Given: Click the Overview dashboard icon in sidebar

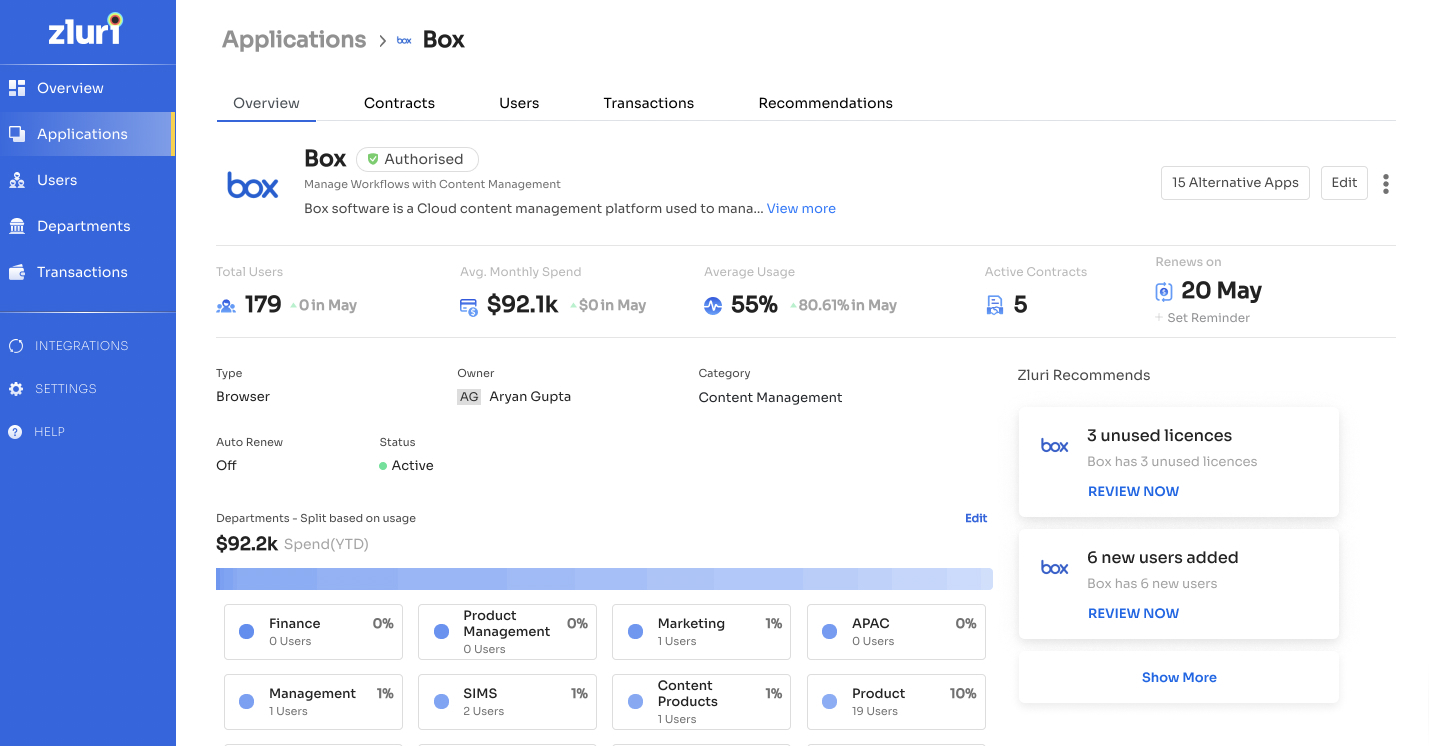Looking at the screenshot, I should (16, 88).
